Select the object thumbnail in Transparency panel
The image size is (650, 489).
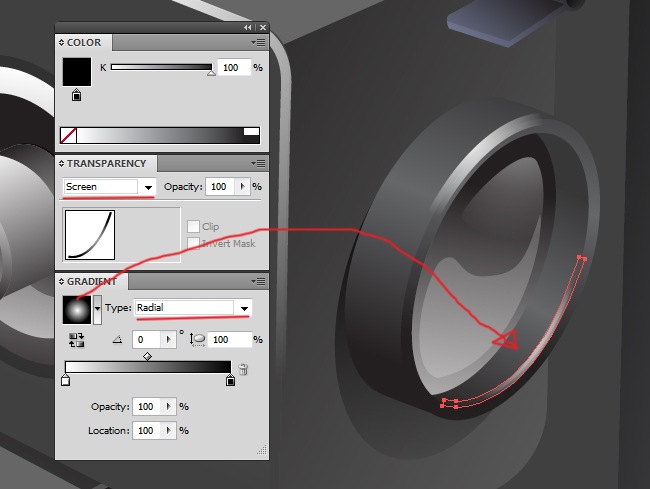pyautogui.click(x=90, y=235)
